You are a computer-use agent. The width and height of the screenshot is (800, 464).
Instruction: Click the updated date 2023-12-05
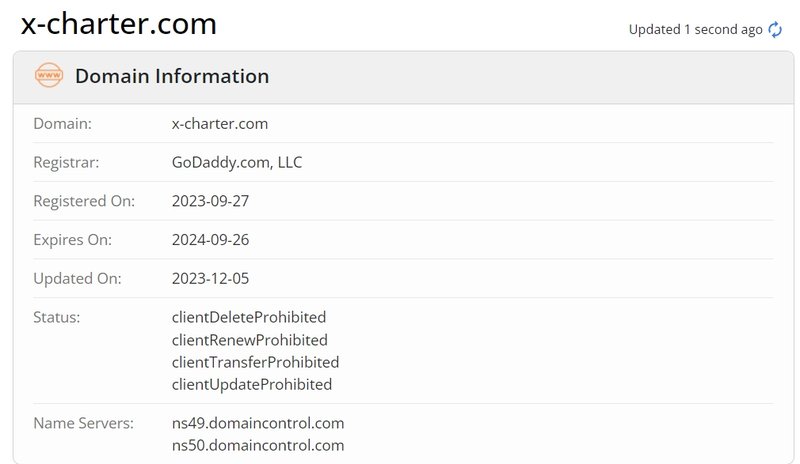[210, 278]
